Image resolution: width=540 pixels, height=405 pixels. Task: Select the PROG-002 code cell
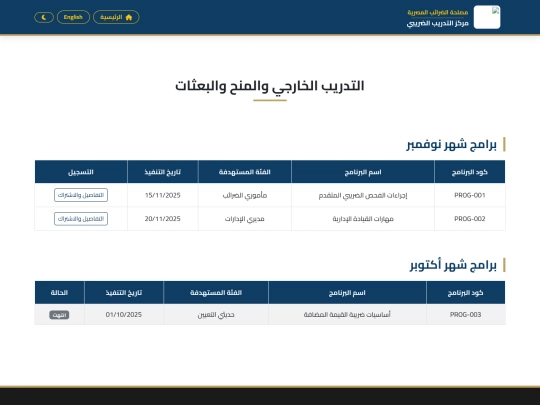pos(469,219)
